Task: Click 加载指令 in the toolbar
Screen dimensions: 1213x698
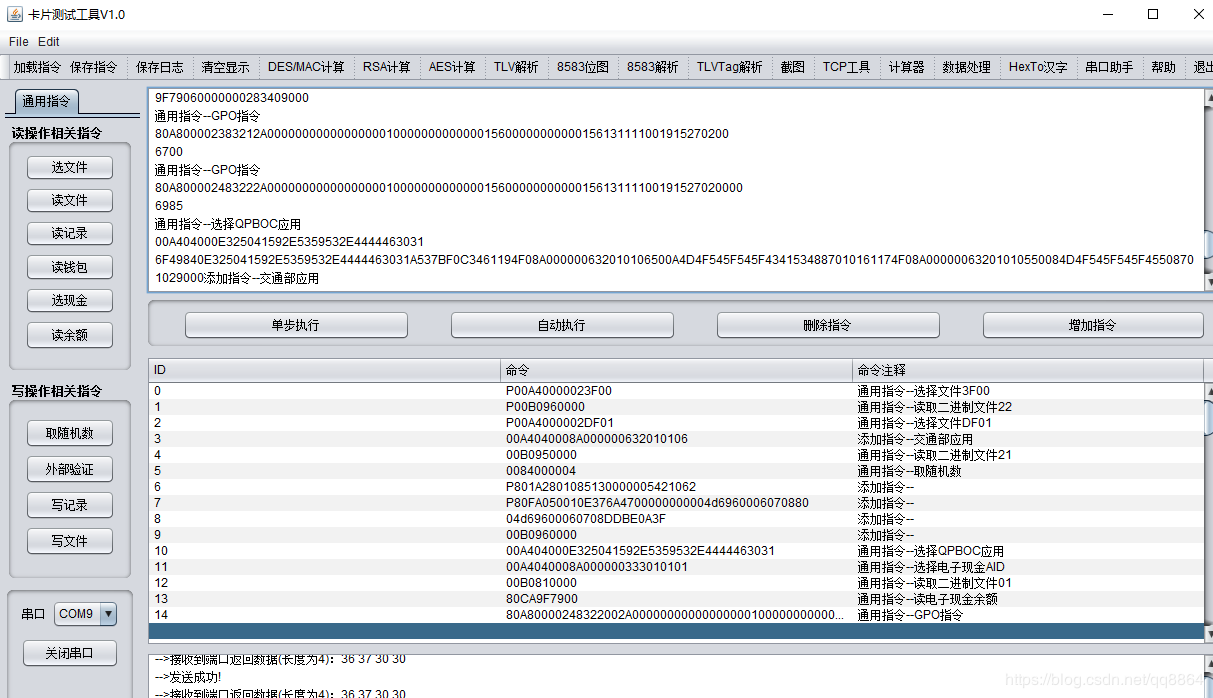Action: 37,67
